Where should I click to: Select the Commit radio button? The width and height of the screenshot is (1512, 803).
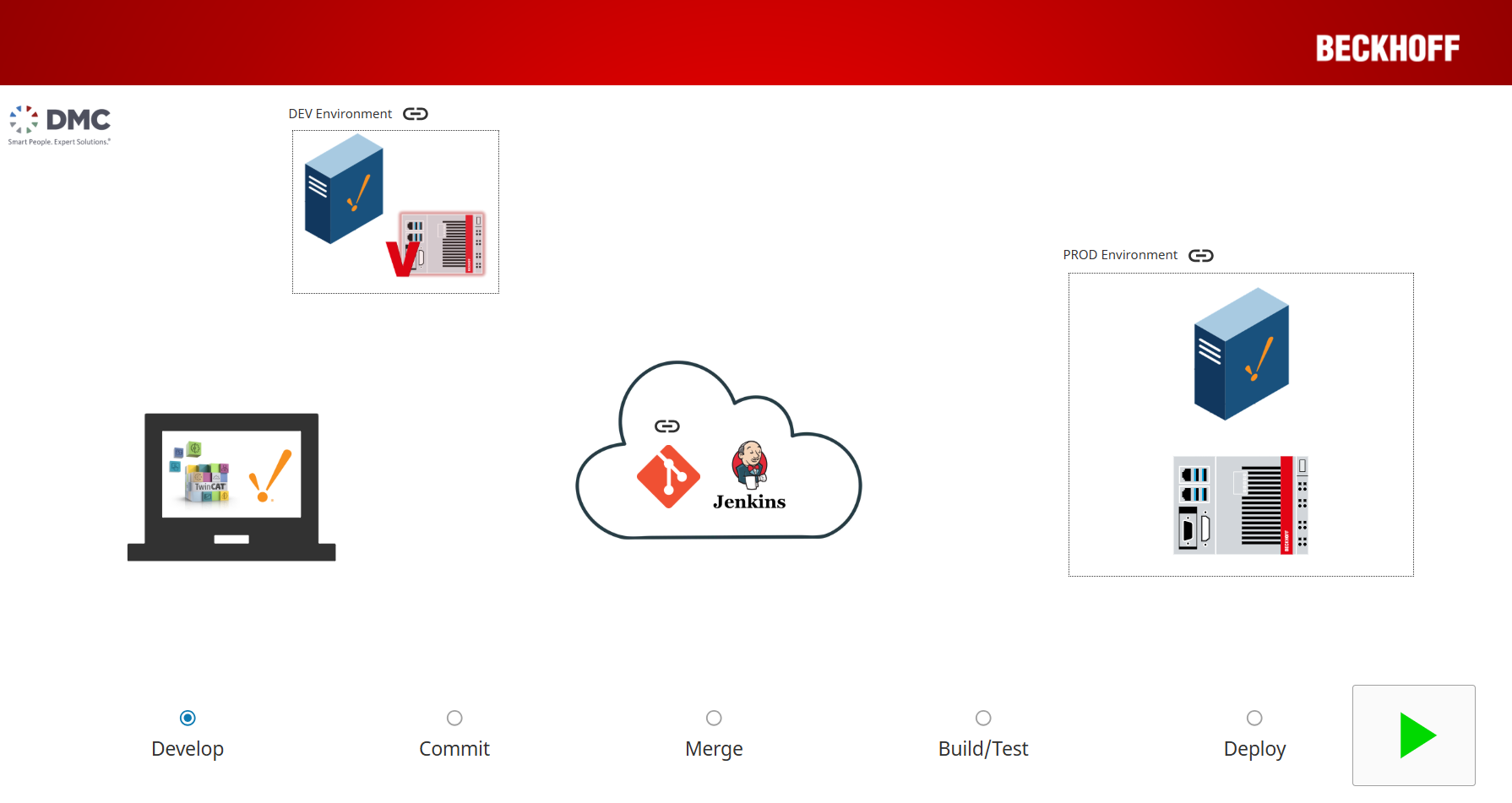click(x=454, y=718)
